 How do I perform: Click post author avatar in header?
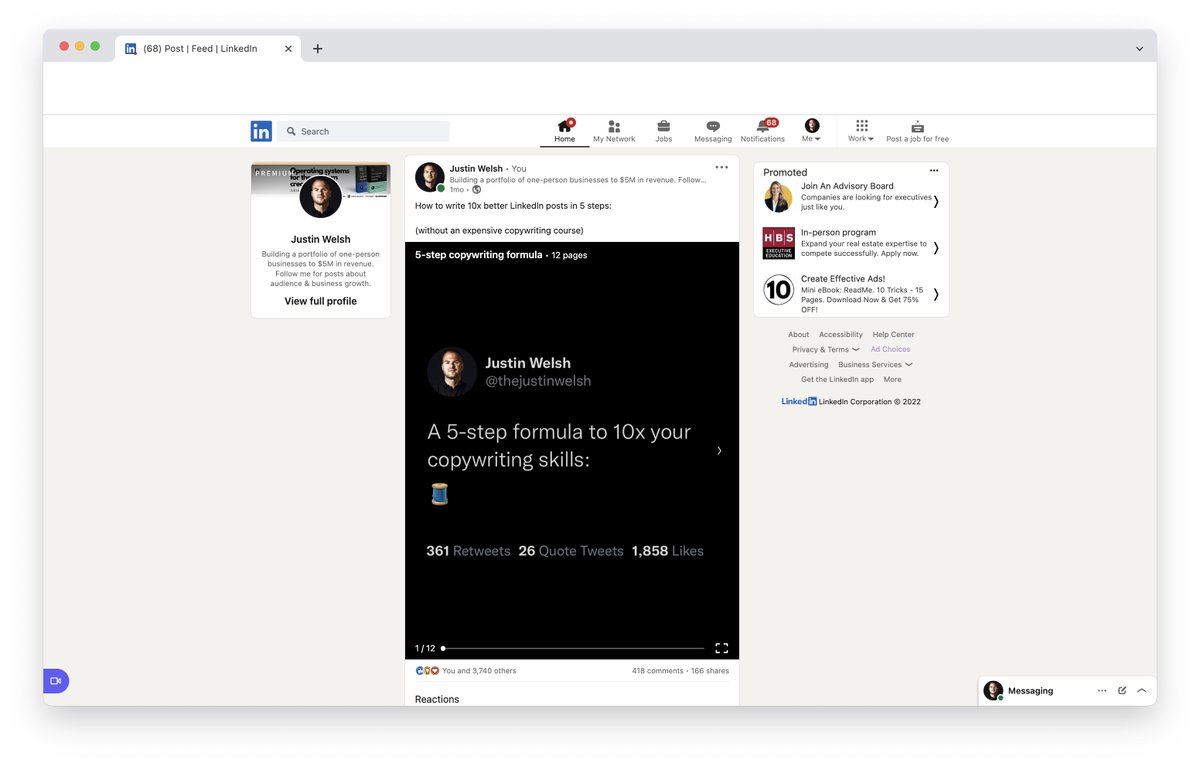coord(430,177)
